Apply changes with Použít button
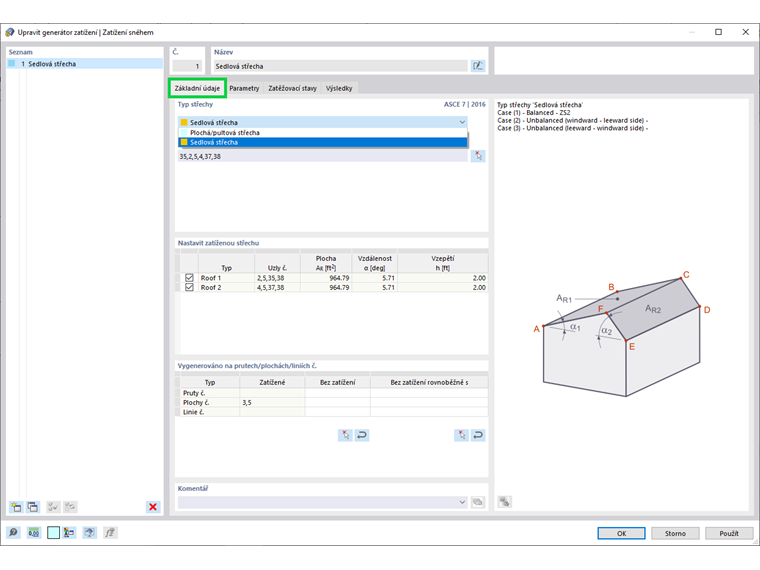The width and height of the screenshot is (760, 570). point(729,533)
